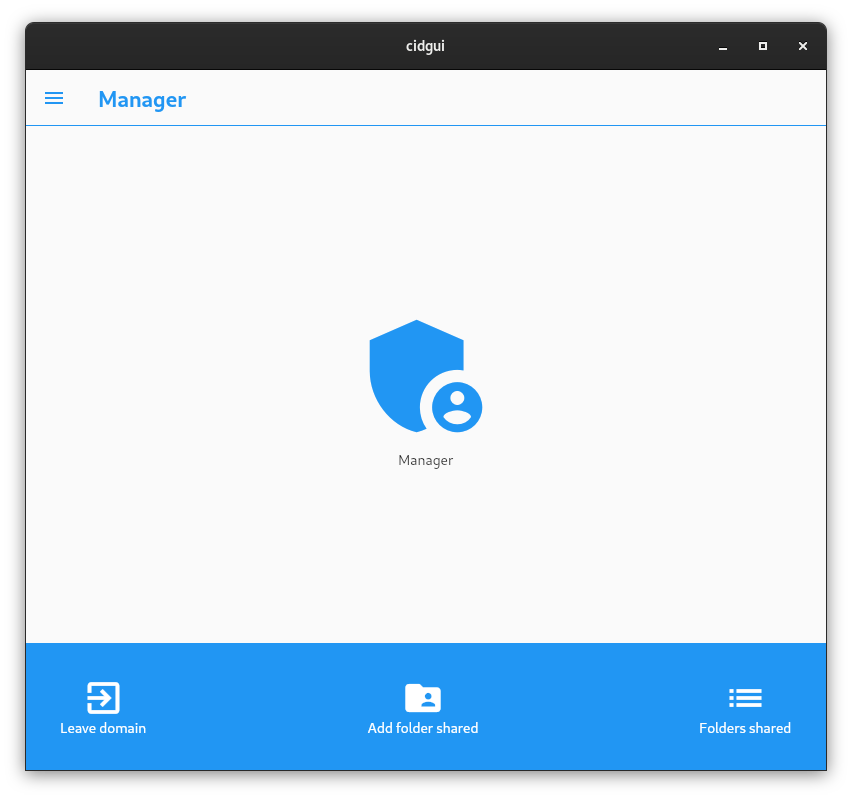
Task: Click the Manager header title
Action: click(142, 100)
